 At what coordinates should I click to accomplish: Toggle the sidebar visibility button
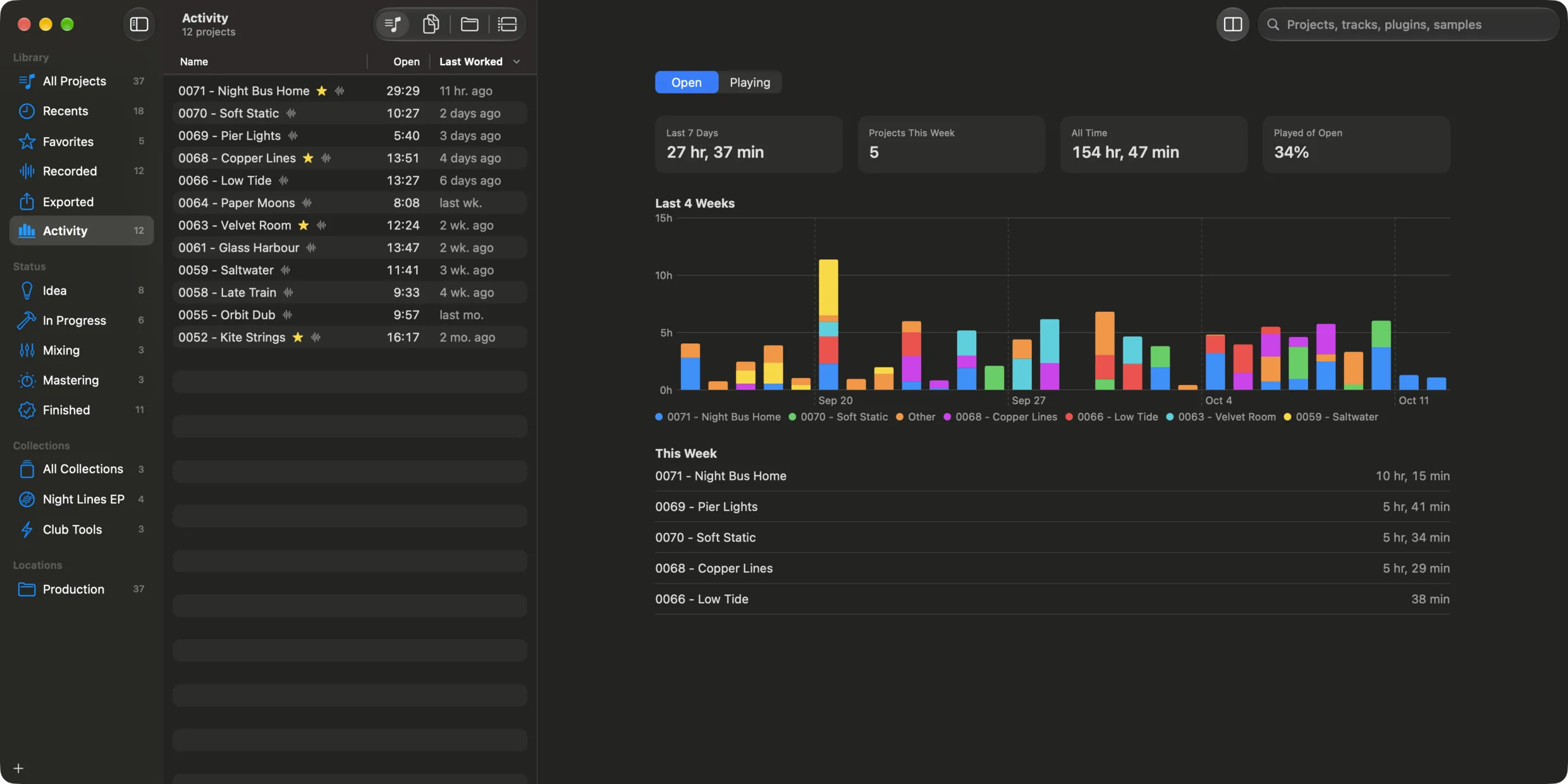pos(138,24)
